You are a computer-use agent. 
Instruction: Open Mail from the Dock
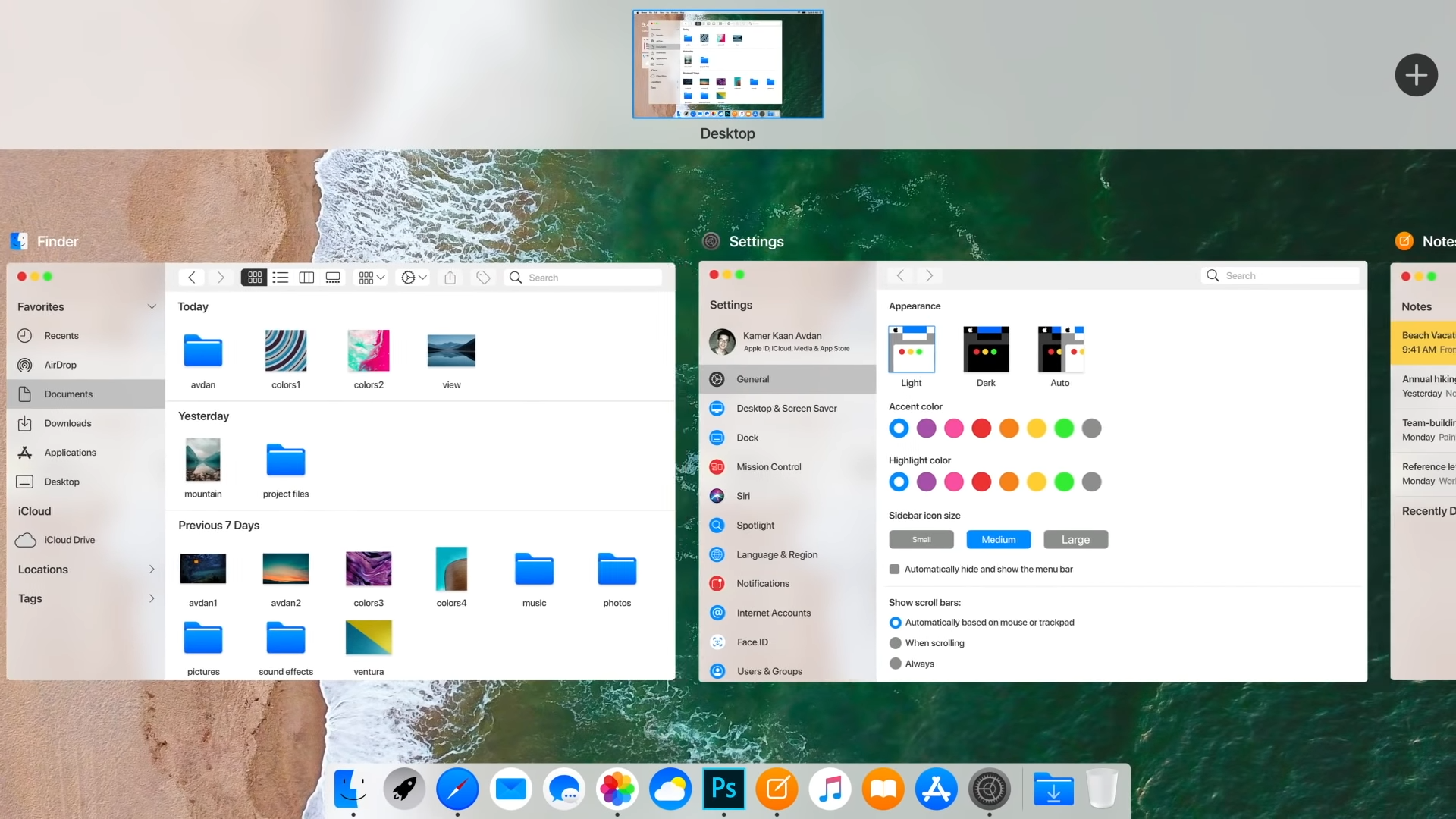[510, 789]
